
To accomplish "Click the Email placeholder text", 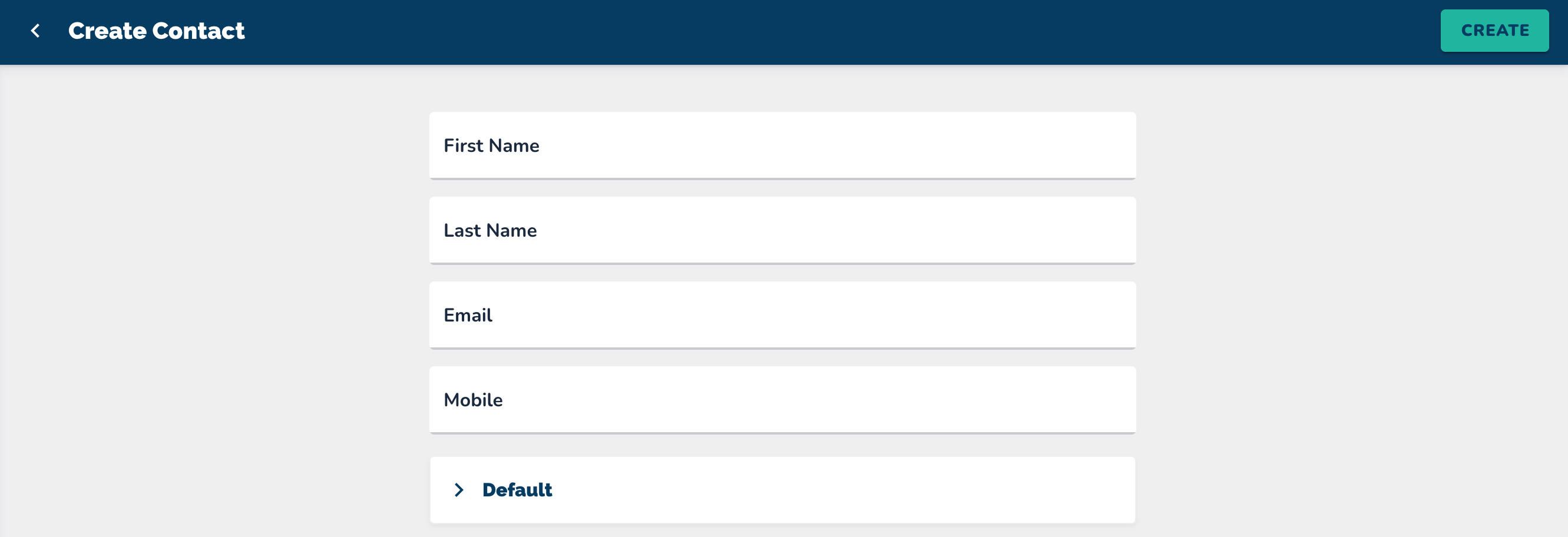I will click(468, 315).
